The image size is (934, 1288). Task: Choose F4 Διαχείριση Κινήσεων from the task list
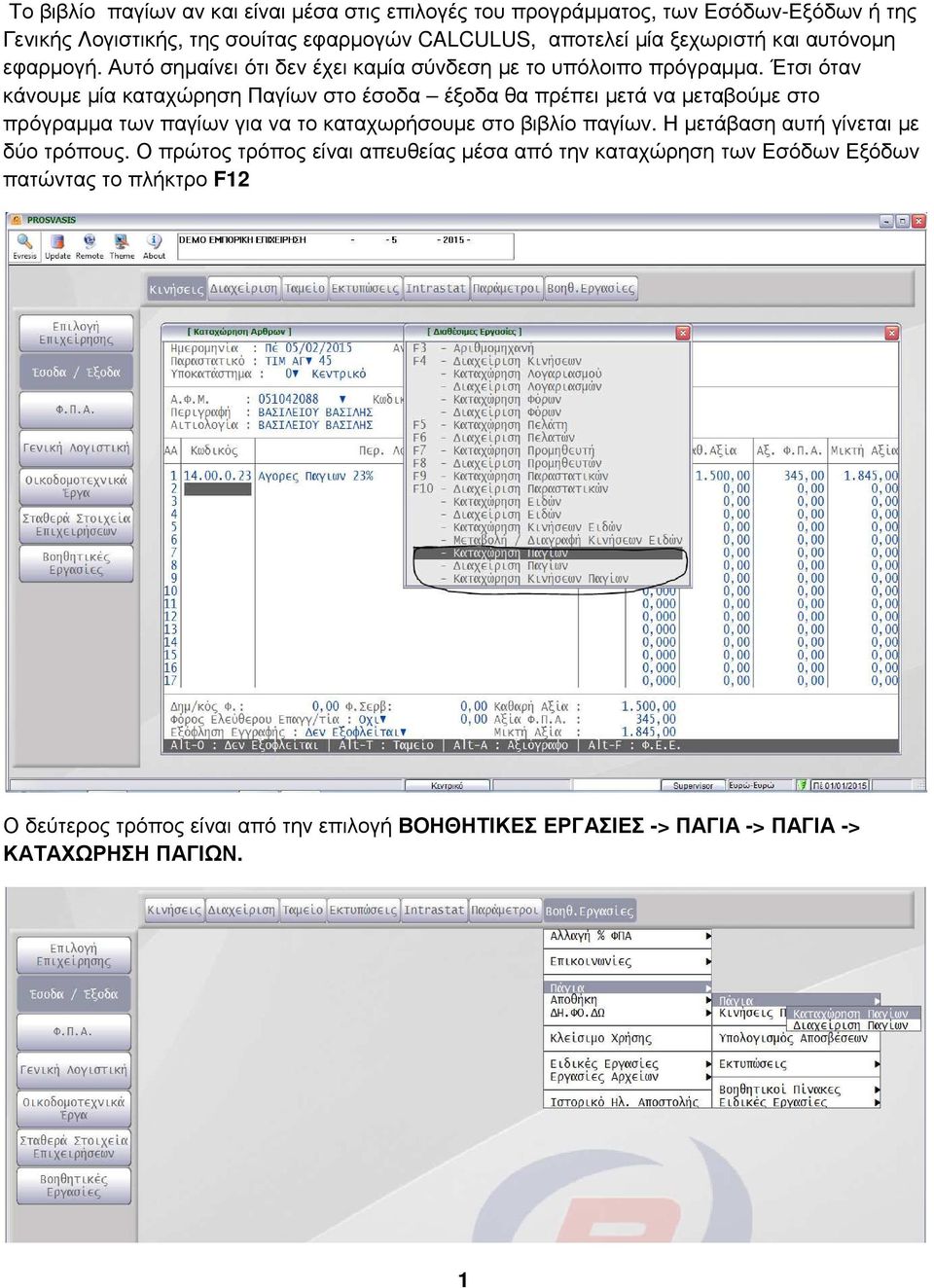[x=497, y=361]
